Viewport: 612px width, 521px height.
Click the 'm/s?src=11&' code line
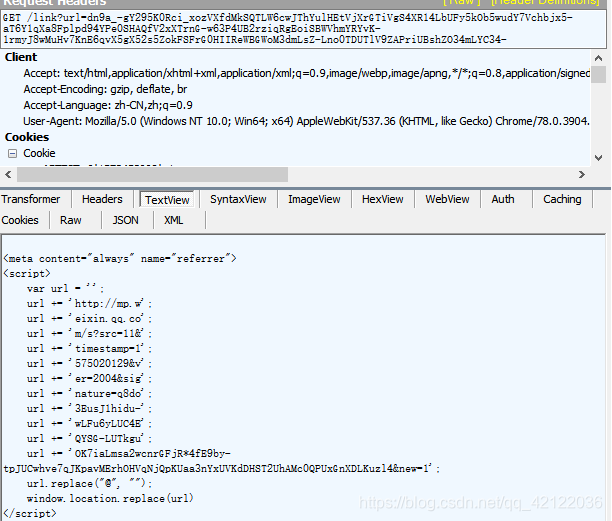[89, 334]
